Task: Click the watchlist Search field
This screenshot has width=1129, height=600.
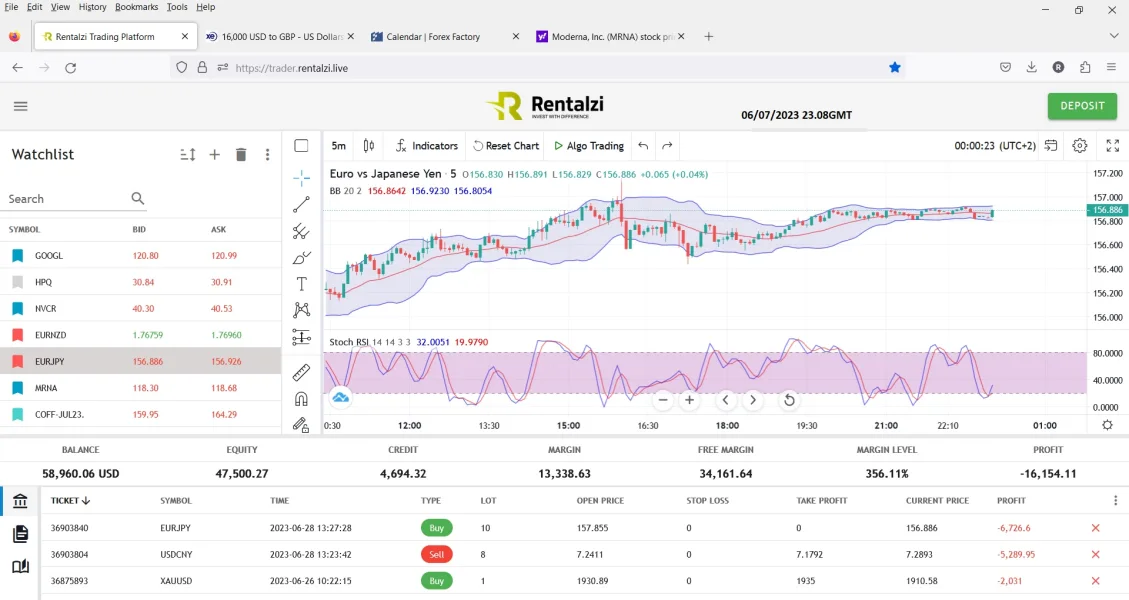Action: [66, 199]
